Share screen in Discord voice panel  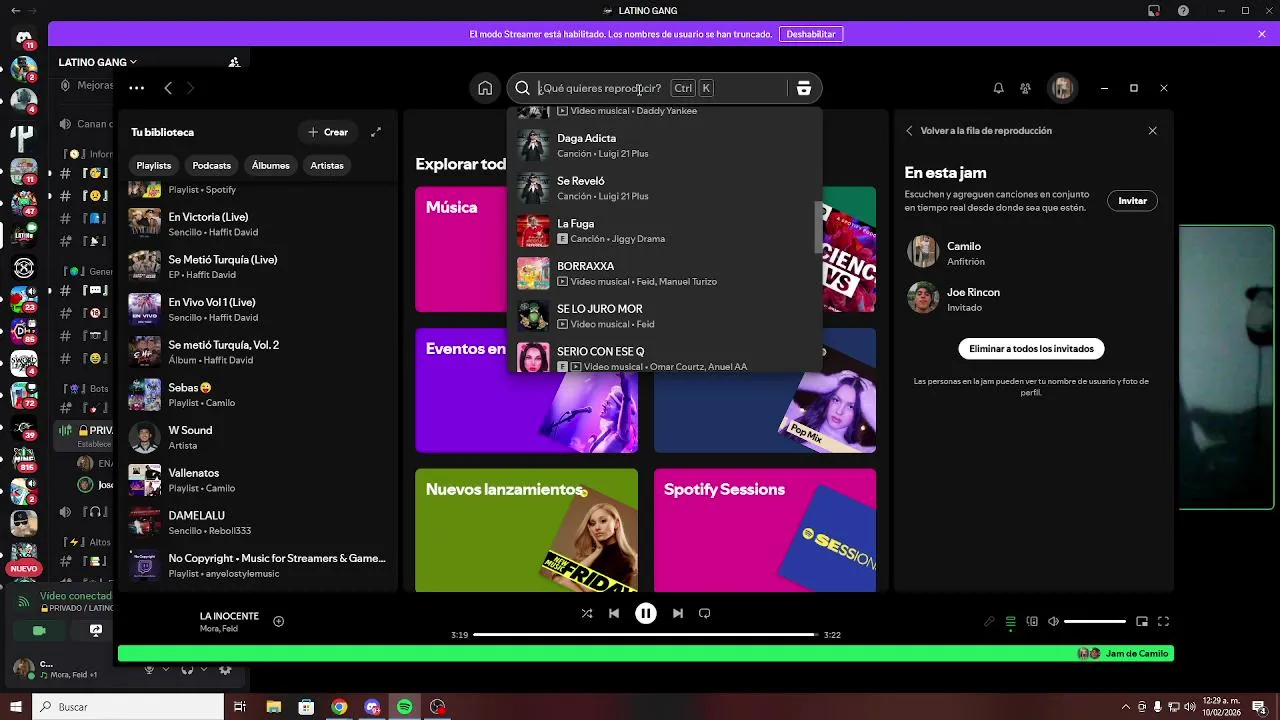pos(96,631)
